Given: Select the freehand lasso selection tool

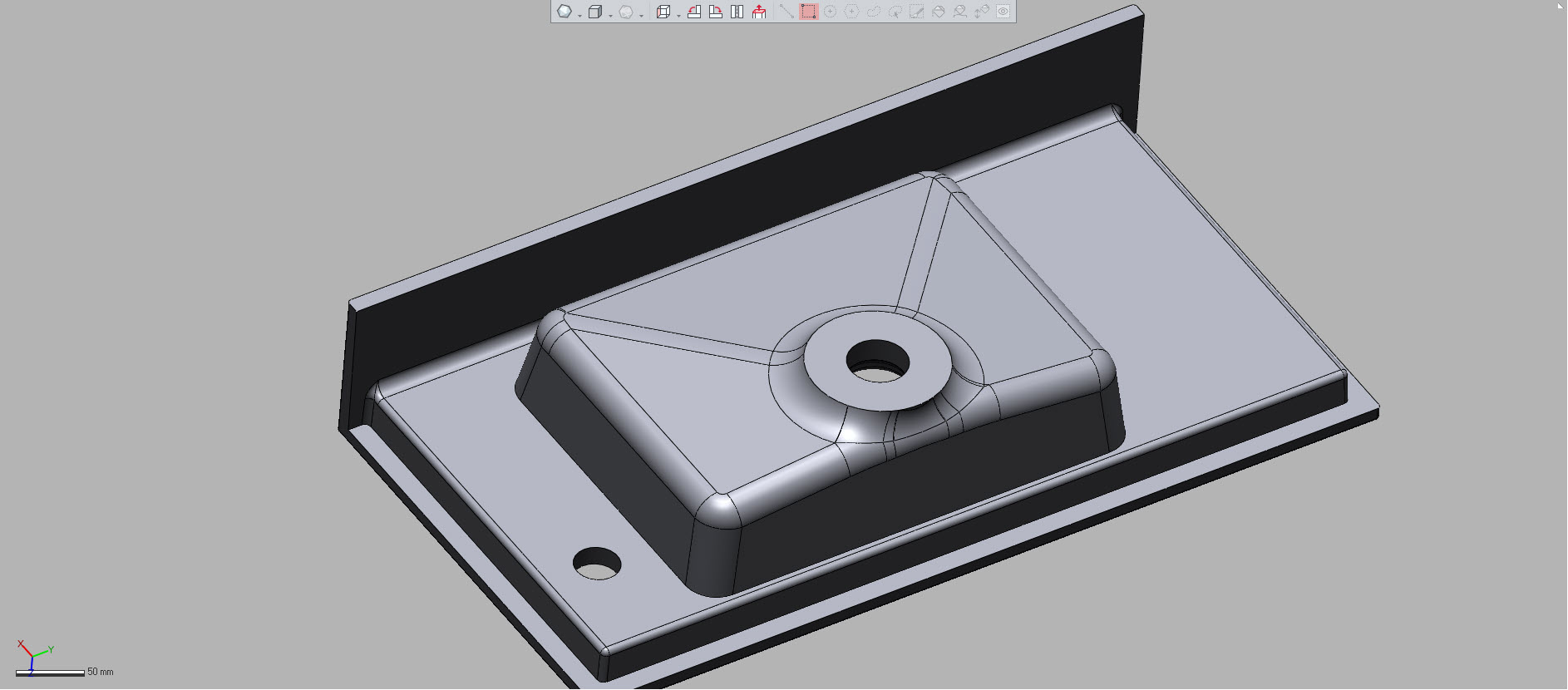Looking at the screenshot, I should (873, 12).
